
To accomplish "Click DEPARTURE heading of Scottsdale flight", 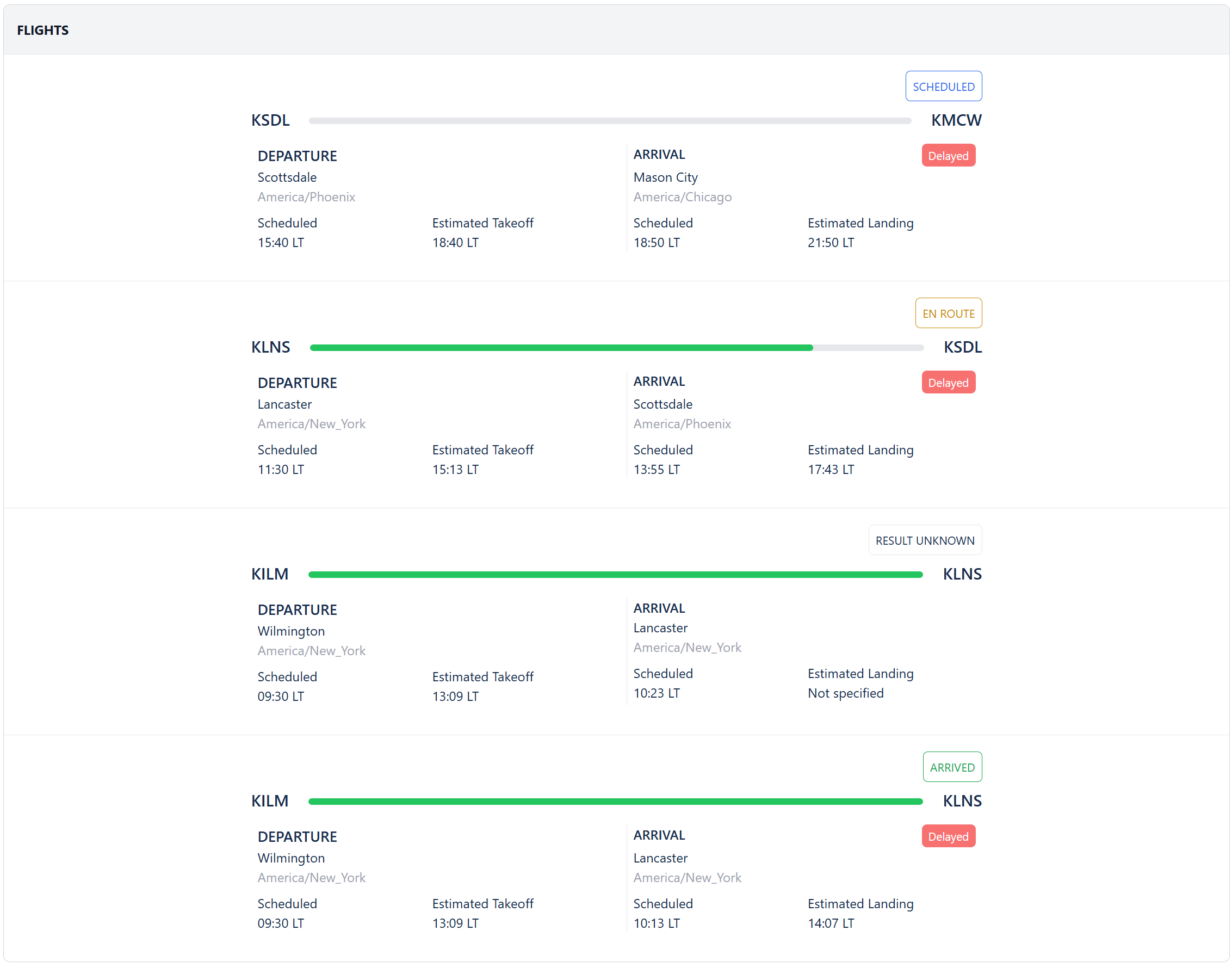I will tap(297, 156).
